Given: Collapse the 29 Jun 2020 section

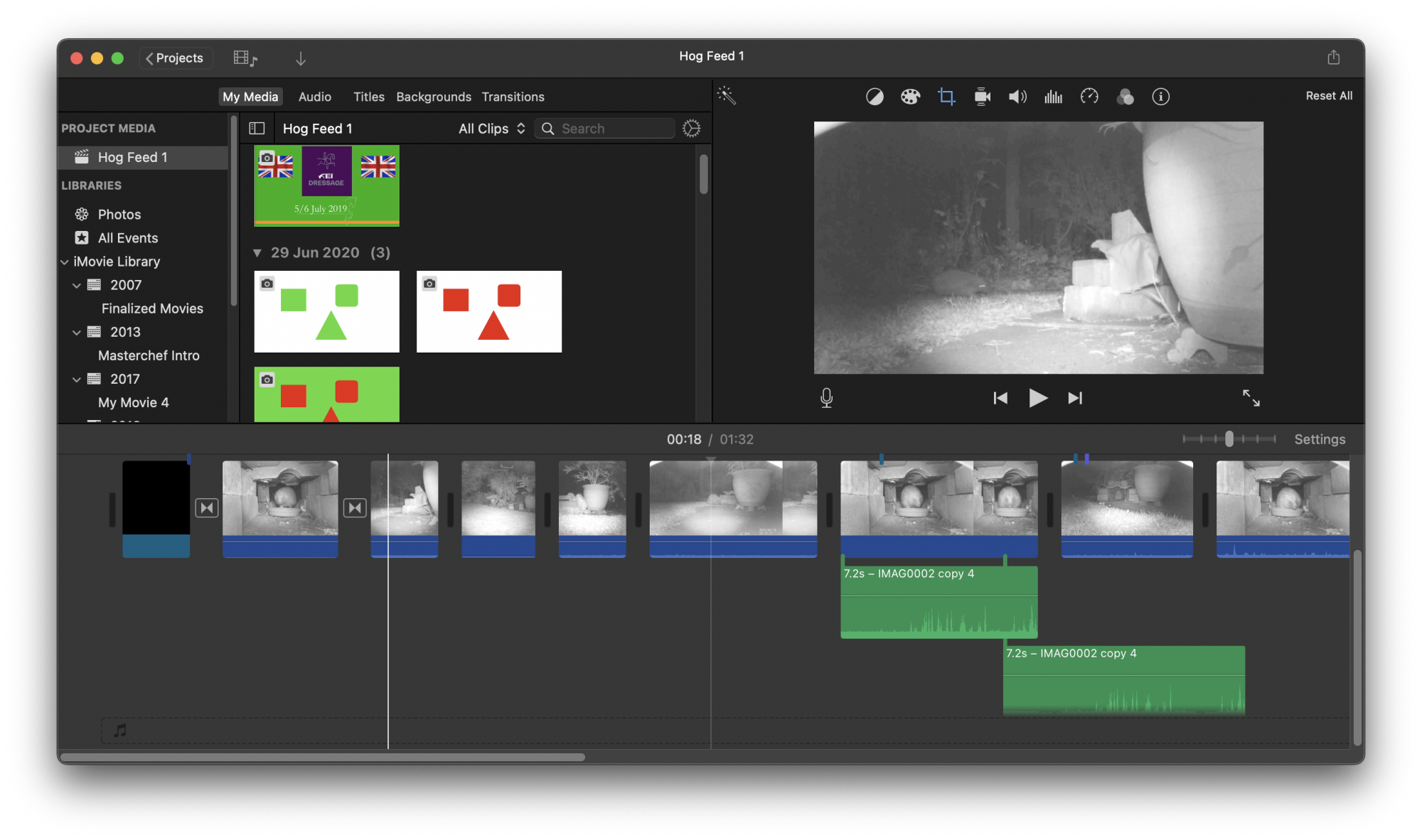Looking at the screenshot, I should 257,252.
